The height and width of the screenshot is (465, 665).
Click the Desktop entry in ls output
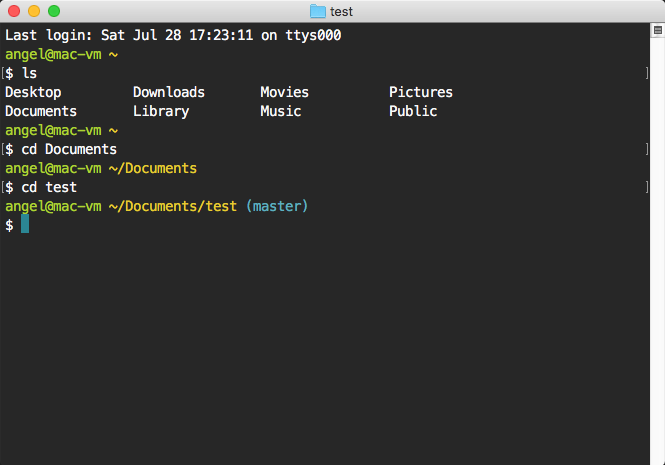(x=33, y=92)
